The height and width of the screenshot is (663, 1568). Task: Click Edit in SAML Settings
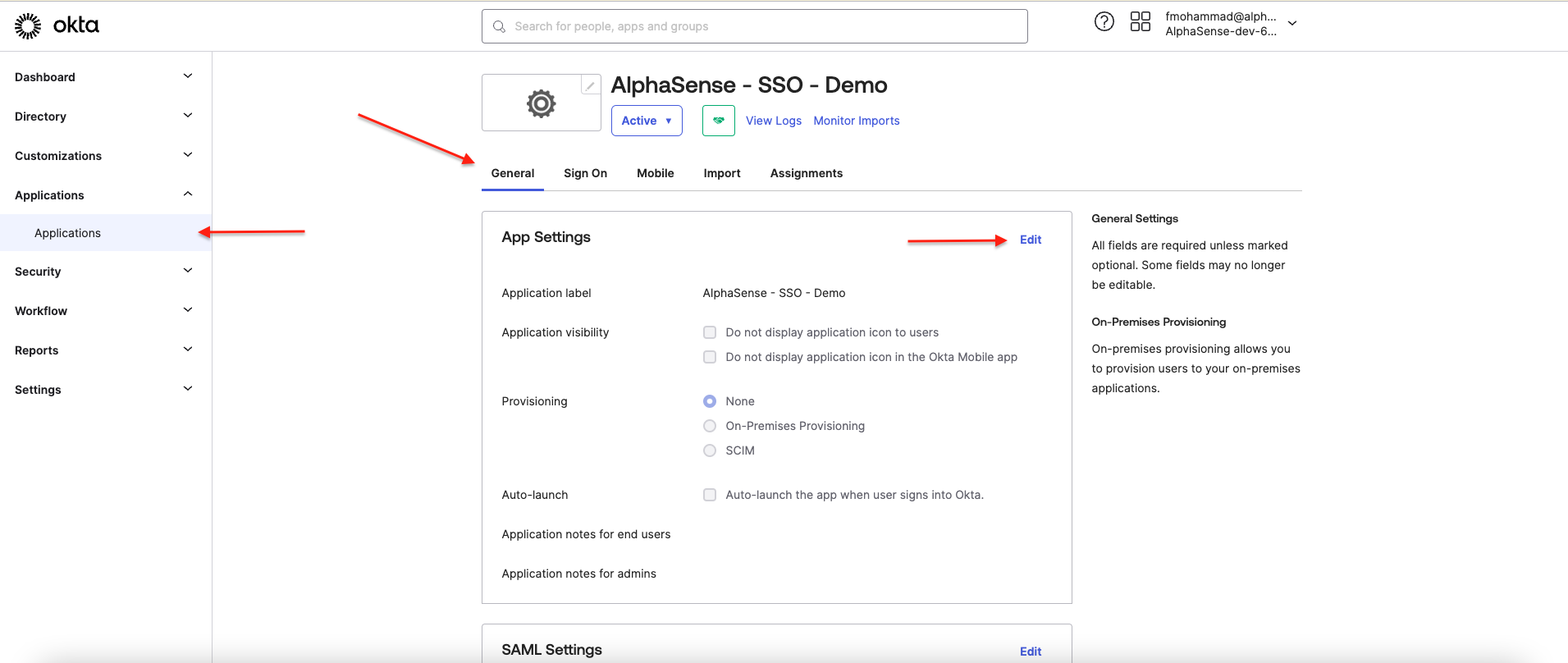1031,652
